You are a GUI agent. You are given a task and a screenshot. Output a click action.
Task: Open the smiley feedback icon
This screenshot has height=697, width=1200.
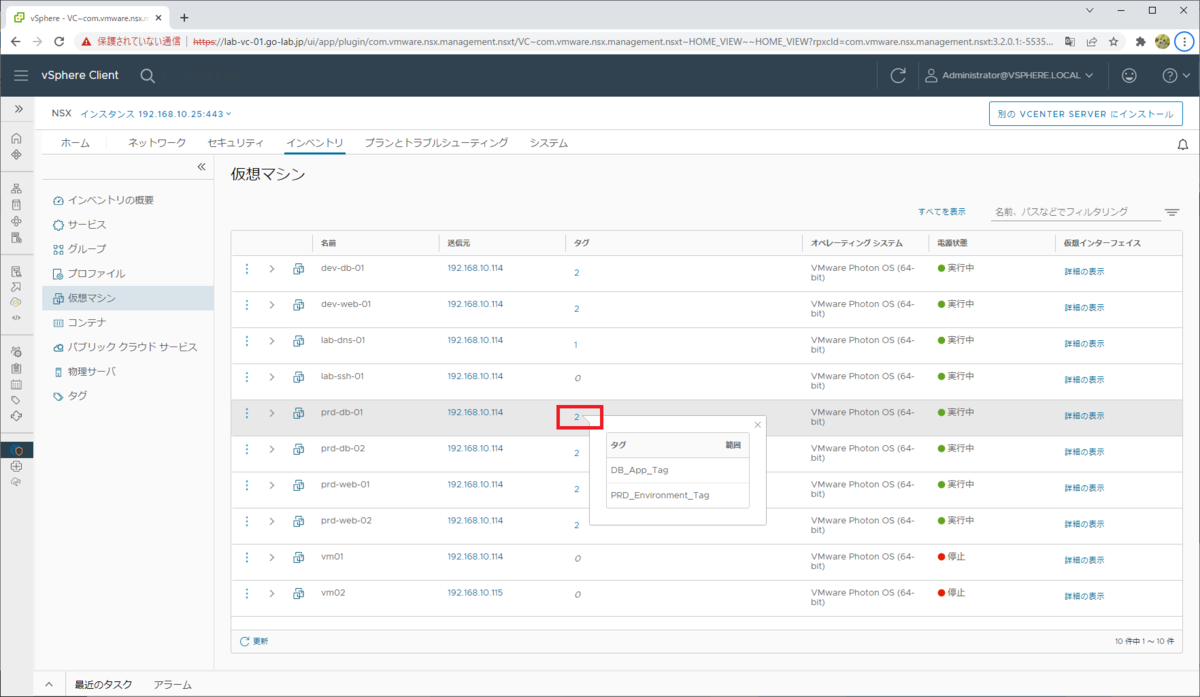point(1129,75)
